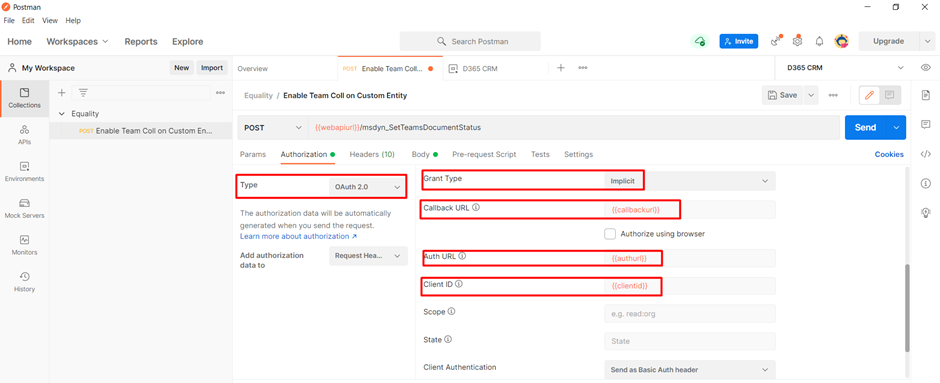
Task: Open the satellite capture requests icon
Action: pyautogui.click(x=776, y=41)
